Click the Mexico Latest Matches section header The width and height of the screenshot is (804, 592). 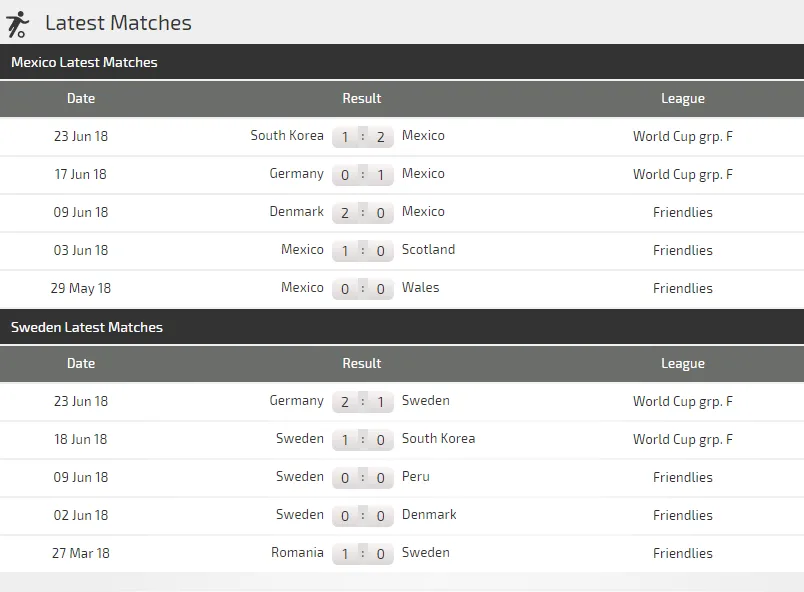(x=84, y=62)
